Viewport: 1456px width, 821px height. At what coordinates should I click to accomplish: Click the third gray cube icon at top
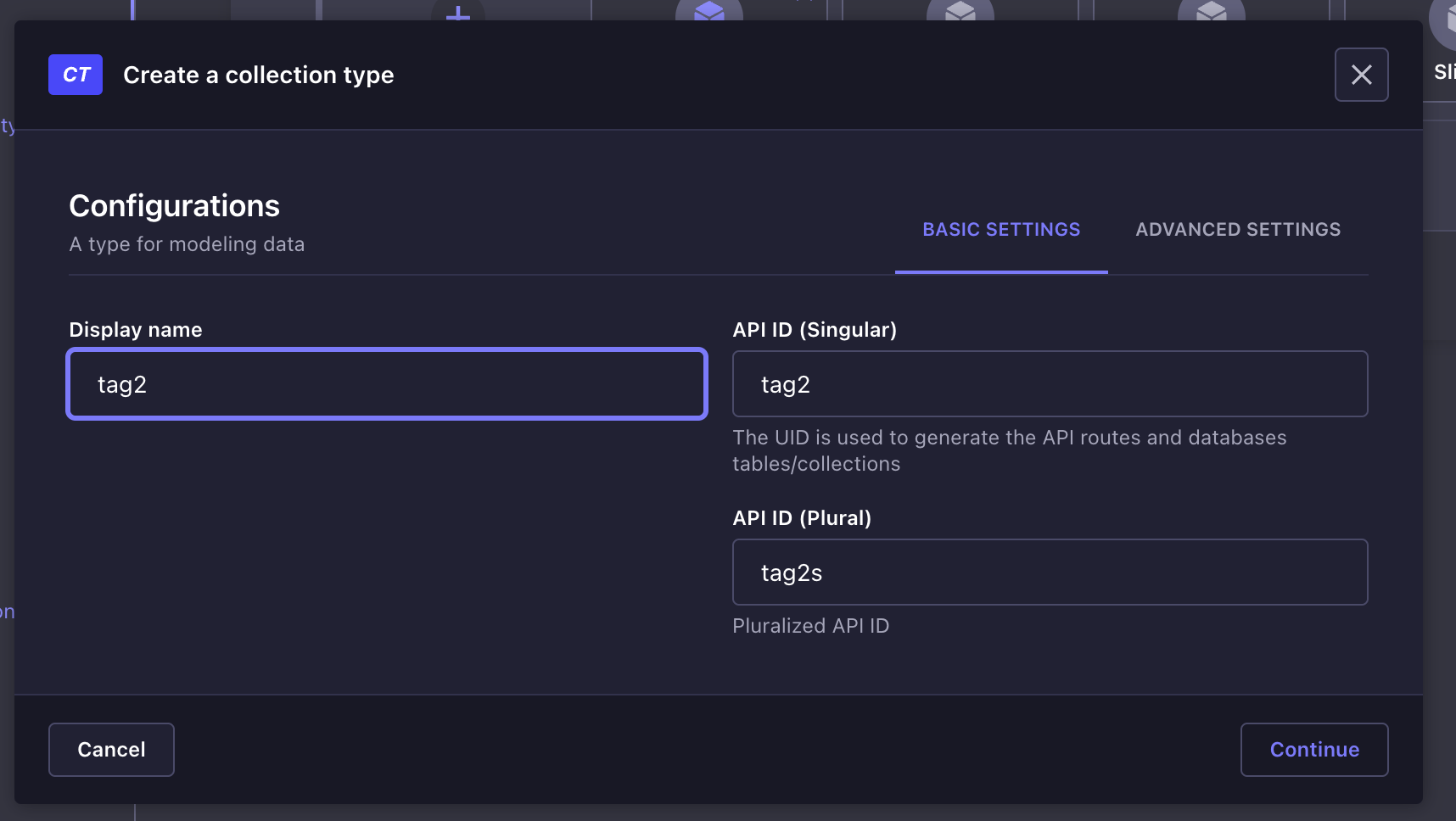click(x=1212, y=10)
